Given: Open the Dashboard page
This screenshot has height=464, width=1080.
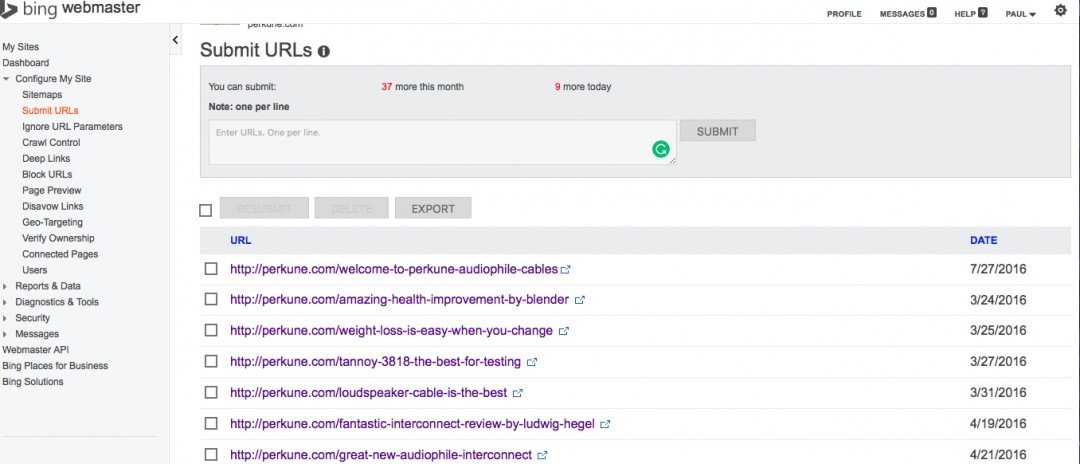Looking at the screenshot, I should click(x=25, y=63).
